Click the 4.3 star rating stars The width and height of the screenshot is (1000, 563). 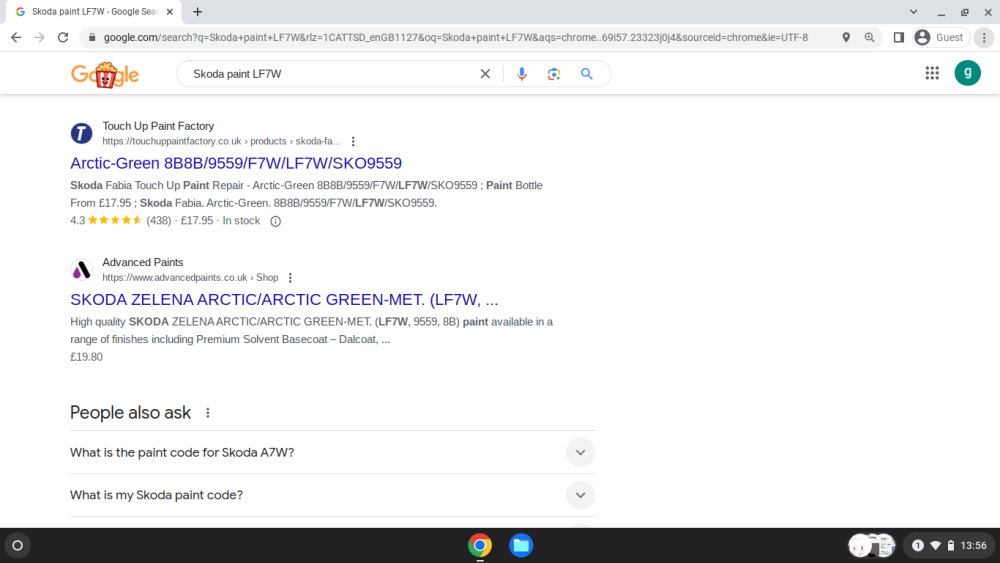115,221
